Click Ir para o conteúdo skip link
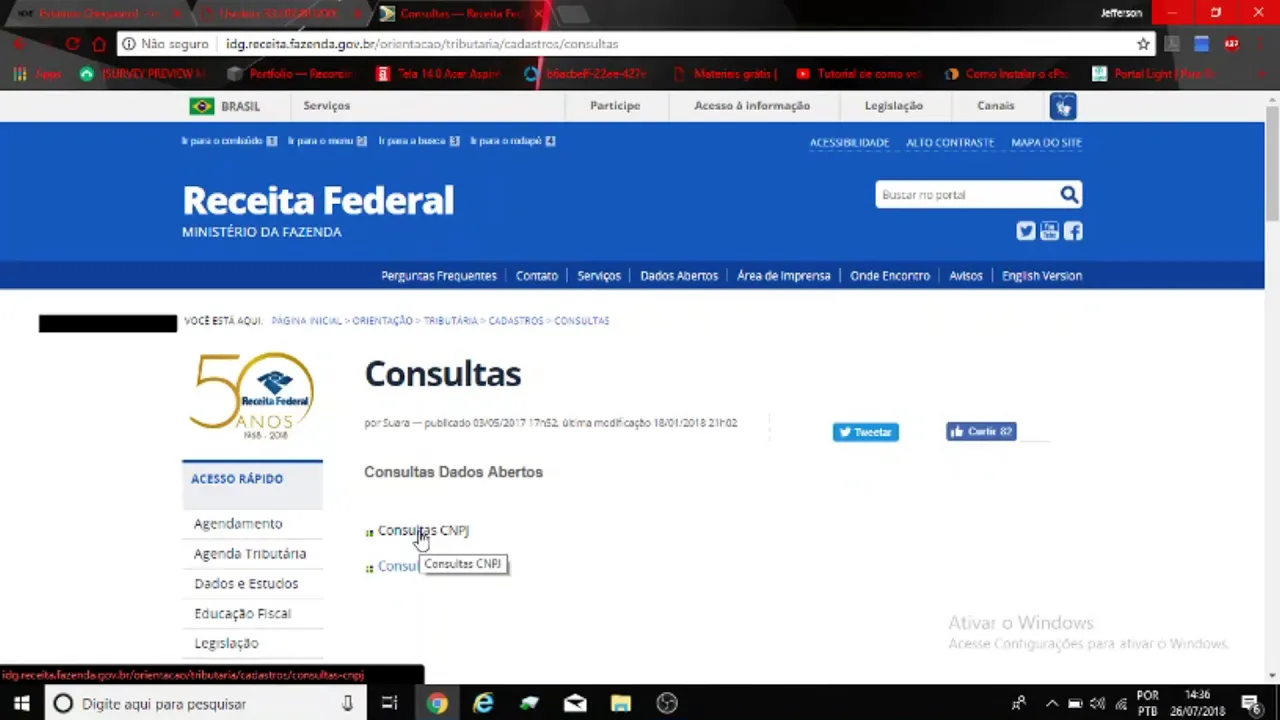The image size is (1280, 720). (x=229, y=141)
